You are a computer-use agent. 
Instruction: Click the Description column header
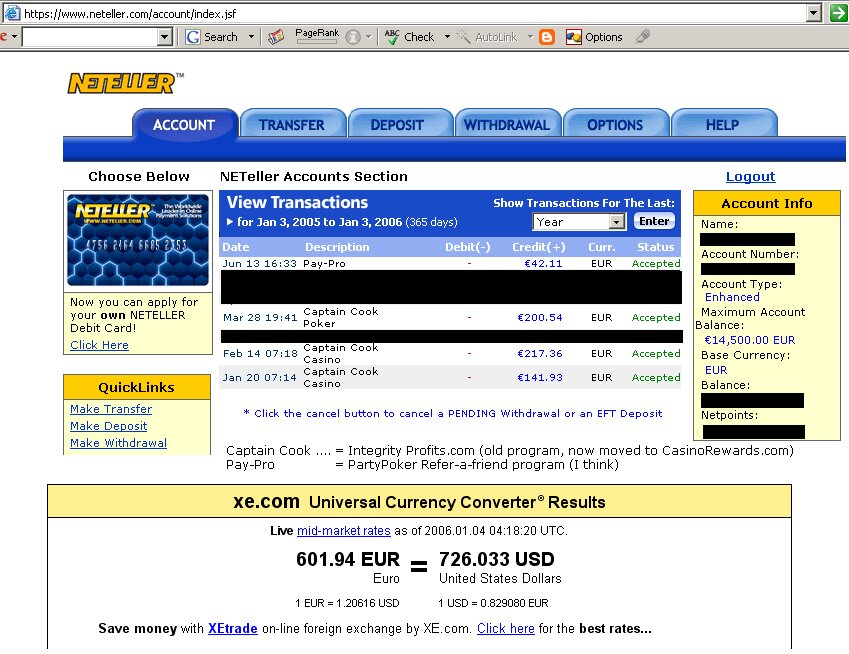337,247
